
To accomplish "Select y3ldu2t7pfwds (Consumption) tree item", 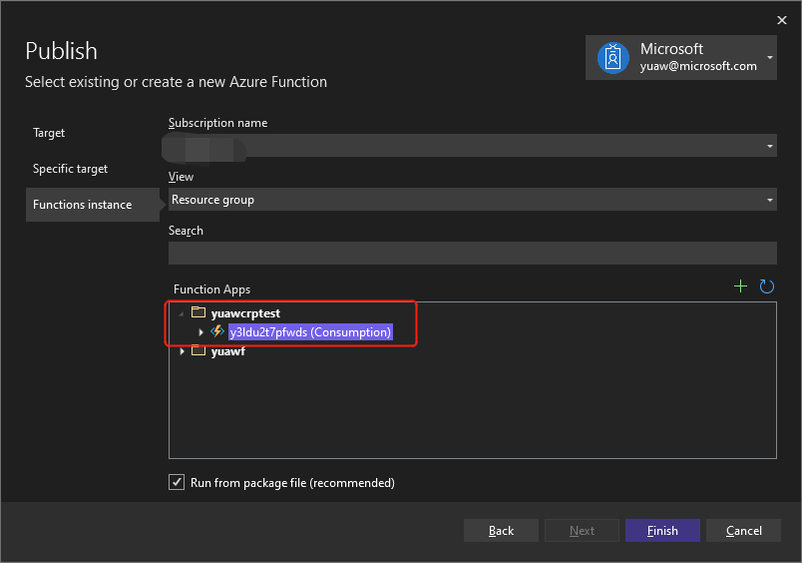I will tap(310, 332).
